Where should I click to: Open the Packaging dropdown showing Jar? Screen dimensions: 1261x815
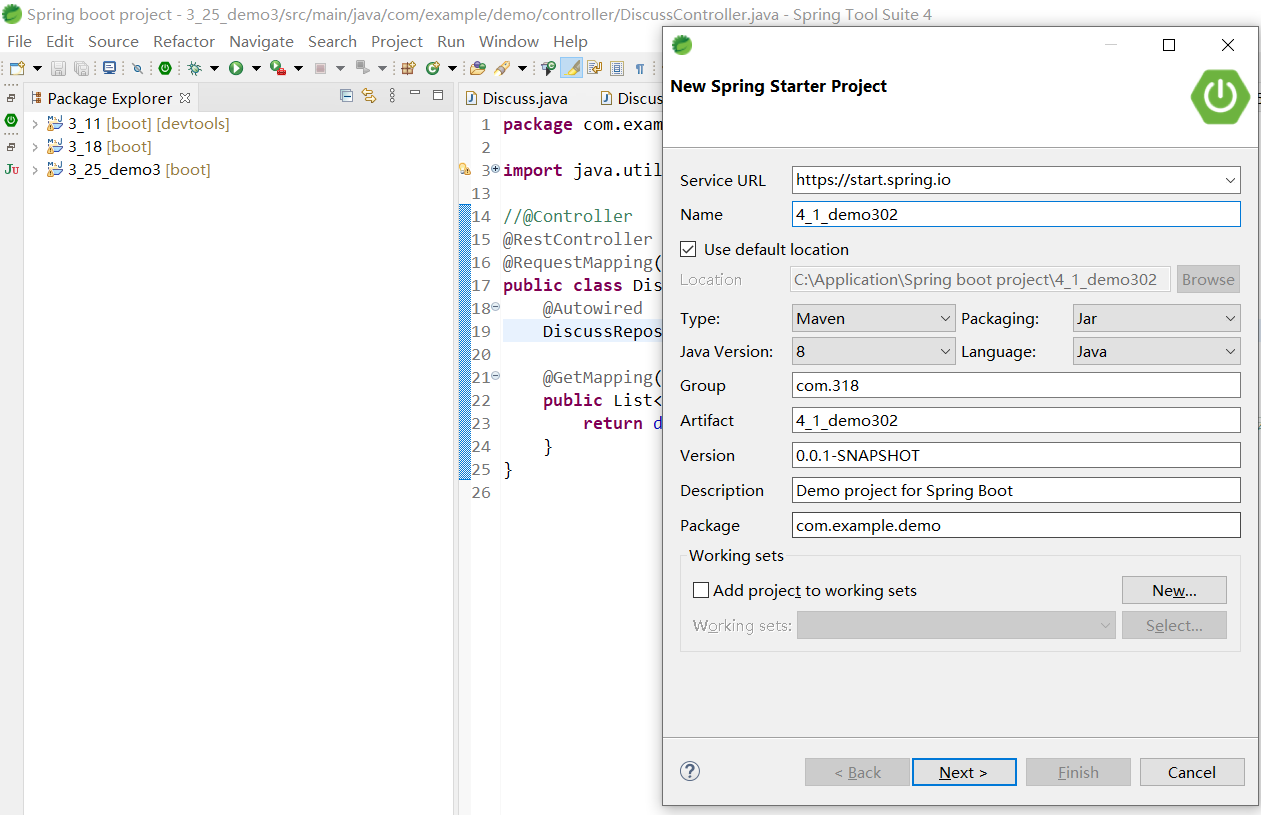coord(1155,319)
